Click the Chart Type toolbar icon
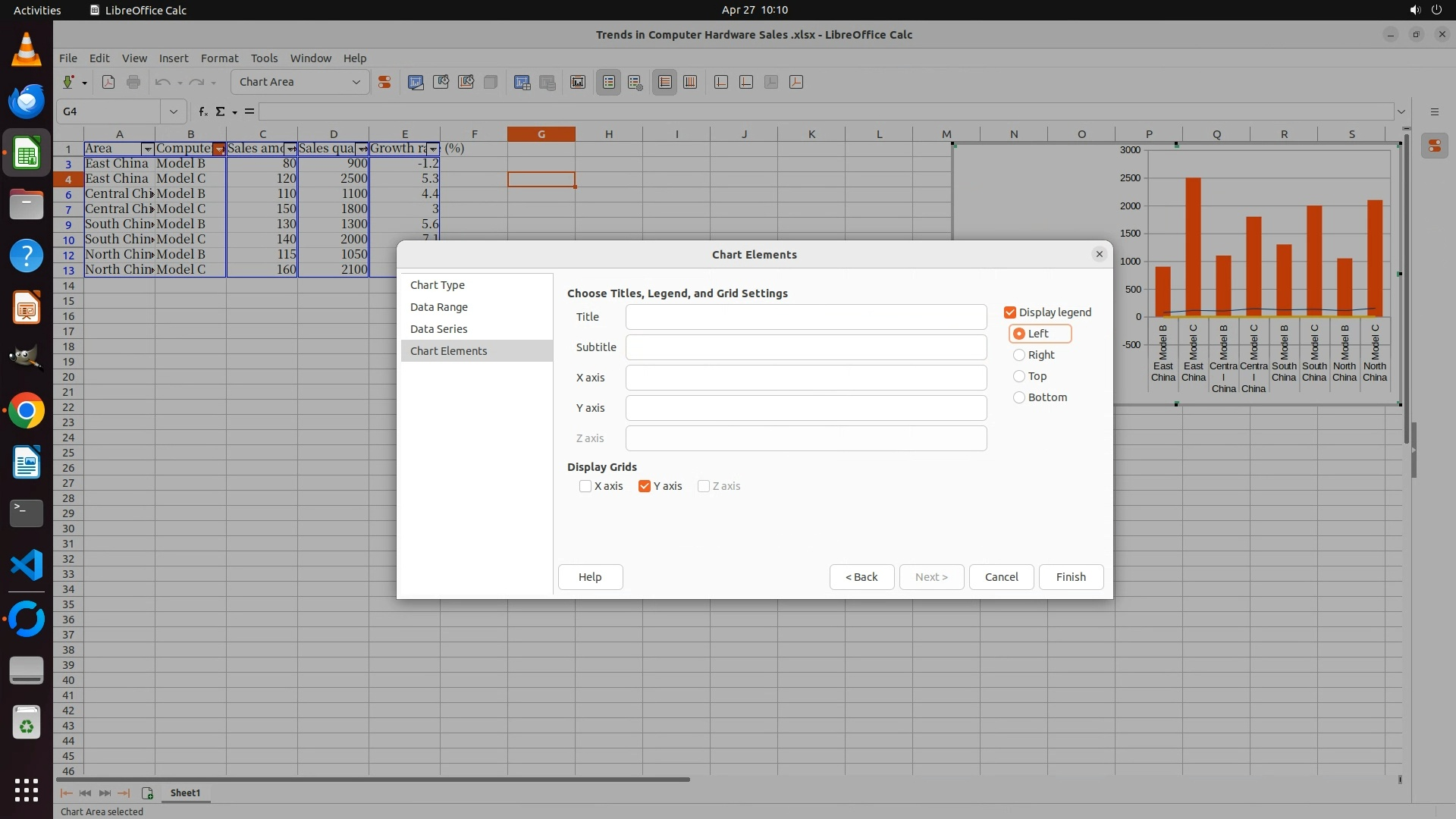The height and width of the screenshot is (819, 1456). pyautogui.click(x=416, y=82)
